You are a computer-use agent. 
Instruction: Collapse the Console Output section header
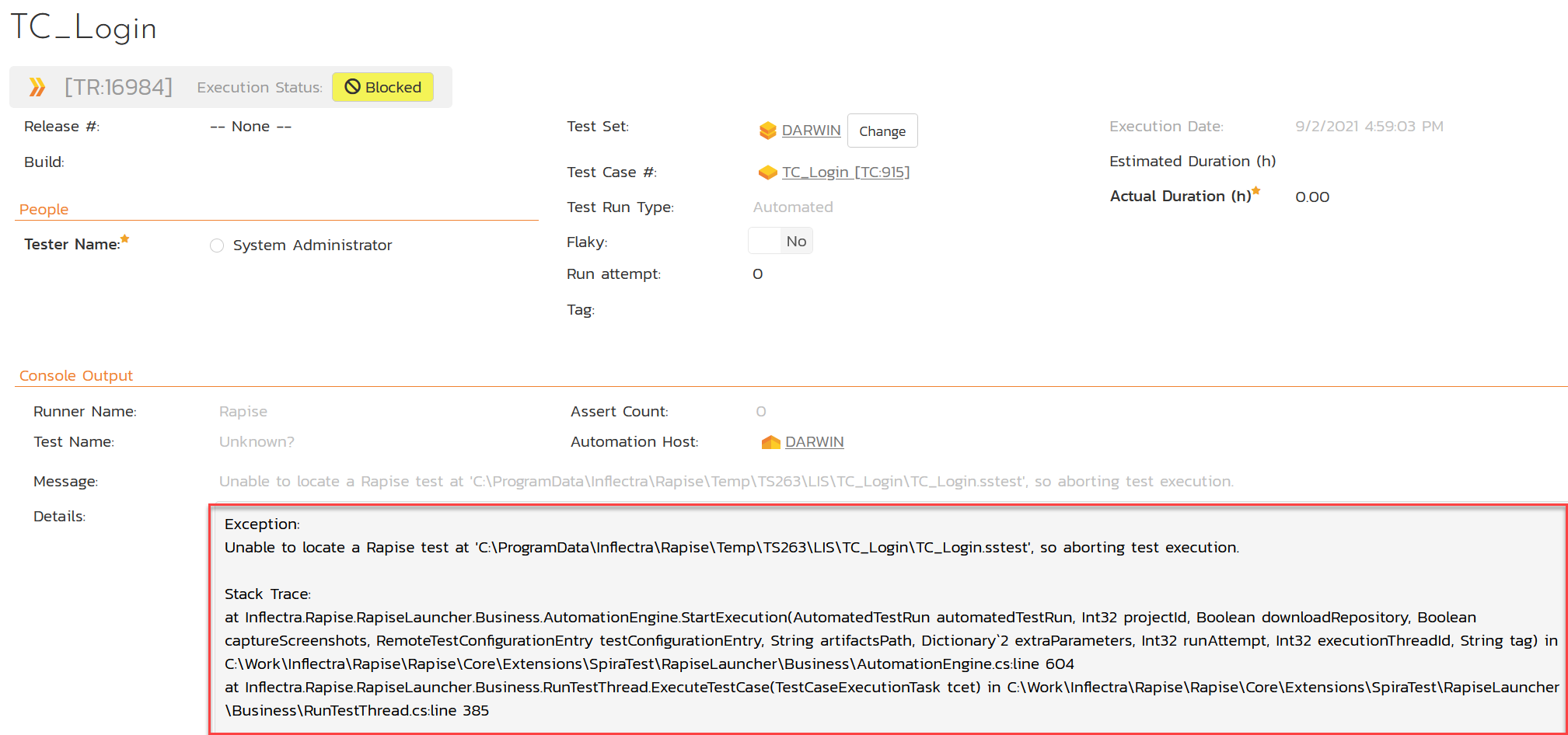point(76,376)
